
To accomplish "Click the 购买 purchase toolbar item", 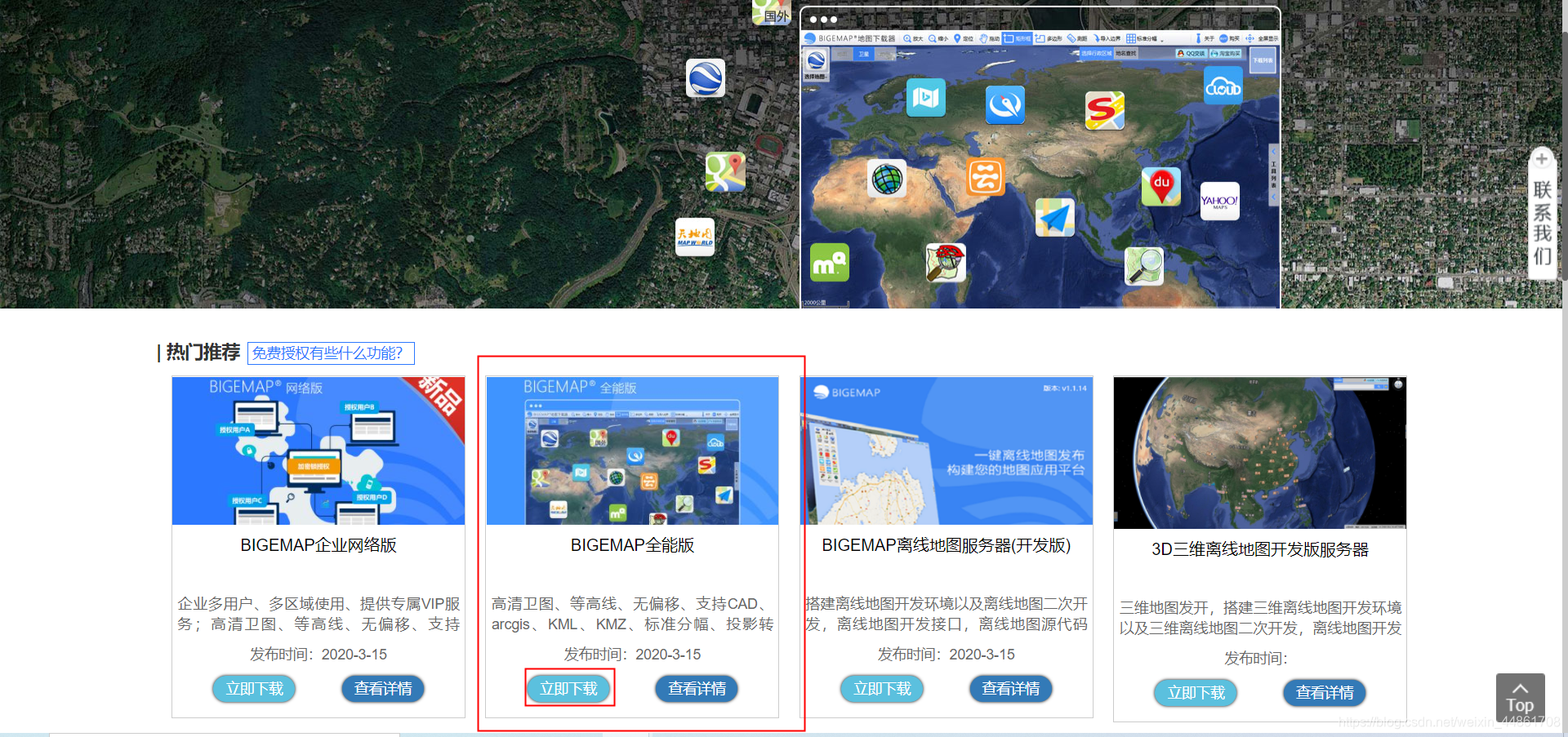I will (x=1230, y=38).
